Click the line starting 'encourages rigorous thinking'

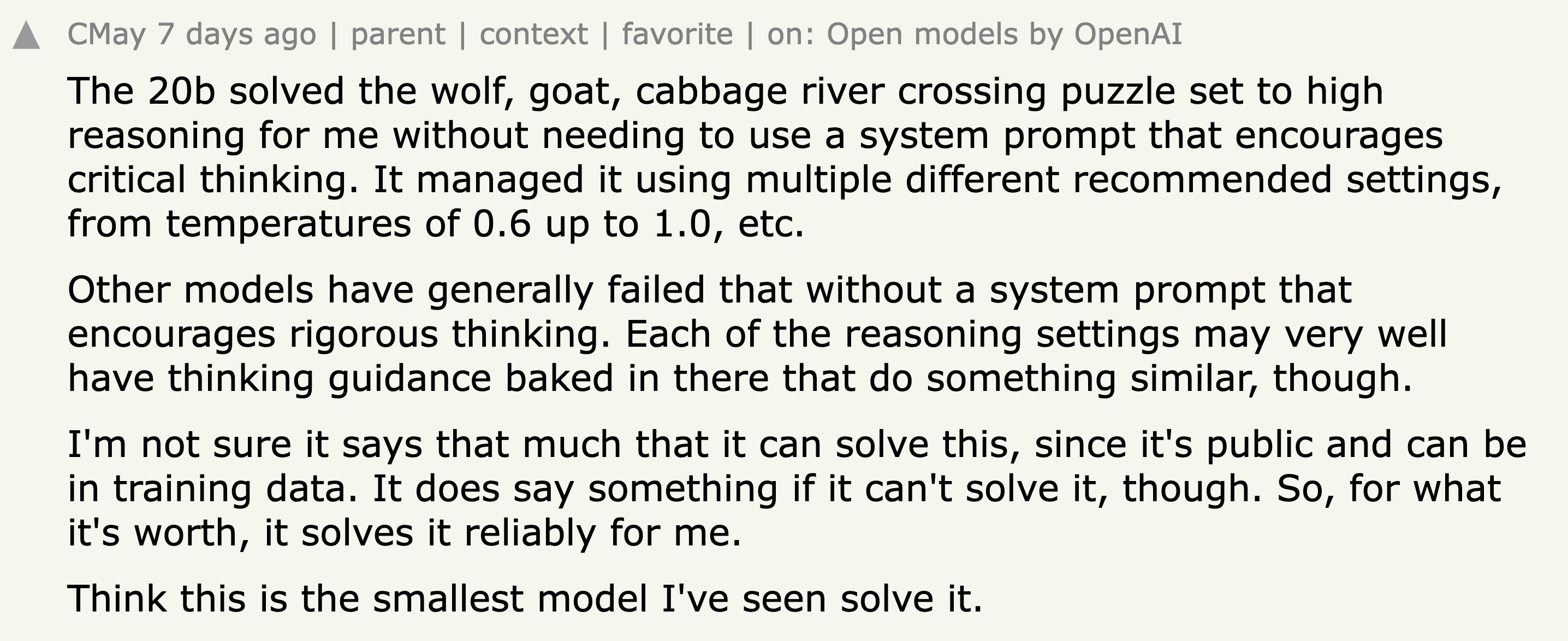(757, 334)
